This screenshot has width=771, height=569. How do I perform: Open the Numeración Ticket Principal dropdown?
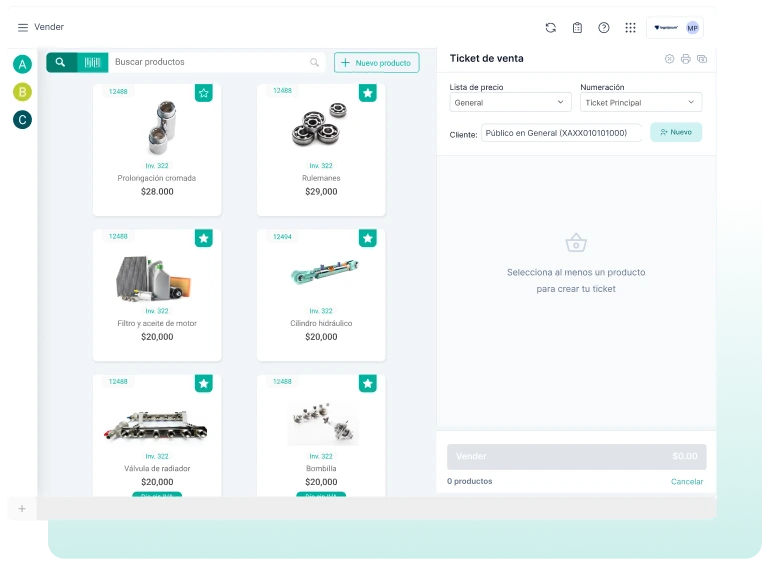[641, 102]
